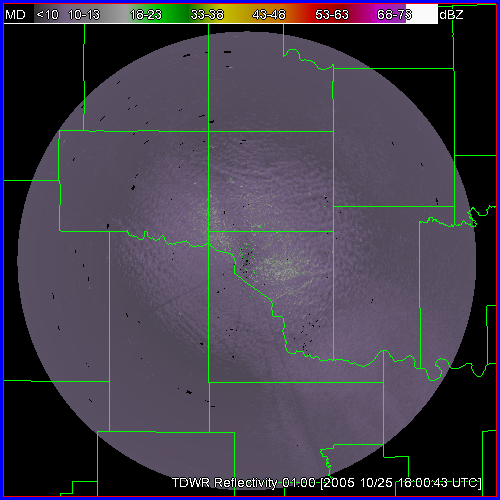Pick the 10-13 gray legend range
This screenshot has height=500, width=500.
click(x=84, y=15)
